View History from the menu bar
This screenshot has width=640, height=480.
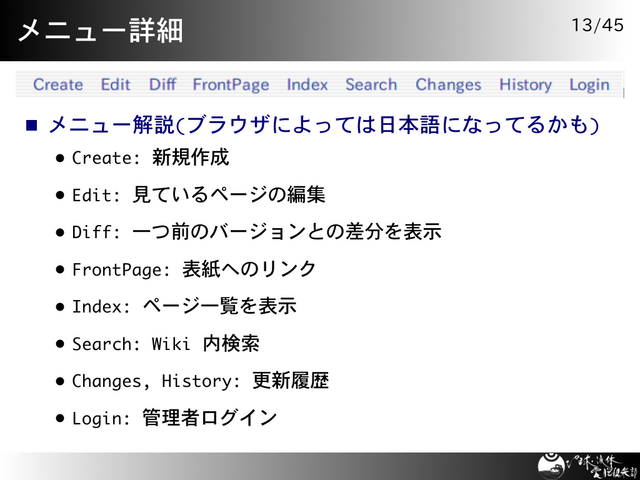[x=525, y=85]
